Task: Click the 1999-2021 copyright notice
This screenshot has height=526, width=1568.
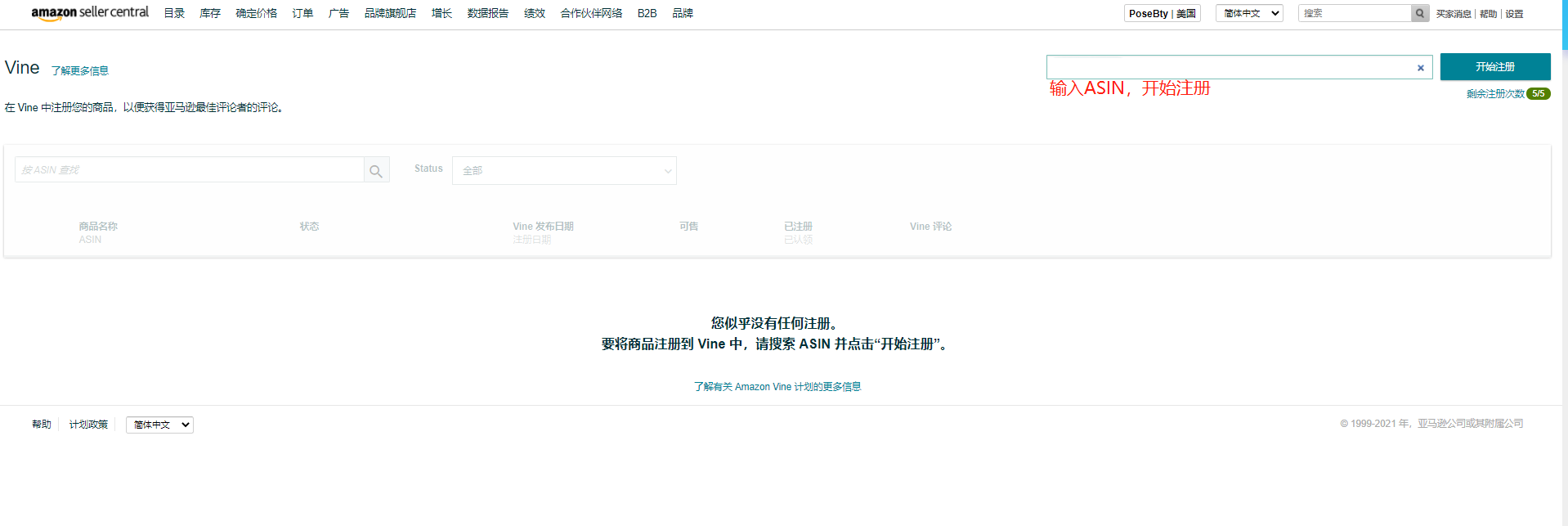Action: [x=1431, y=423]
